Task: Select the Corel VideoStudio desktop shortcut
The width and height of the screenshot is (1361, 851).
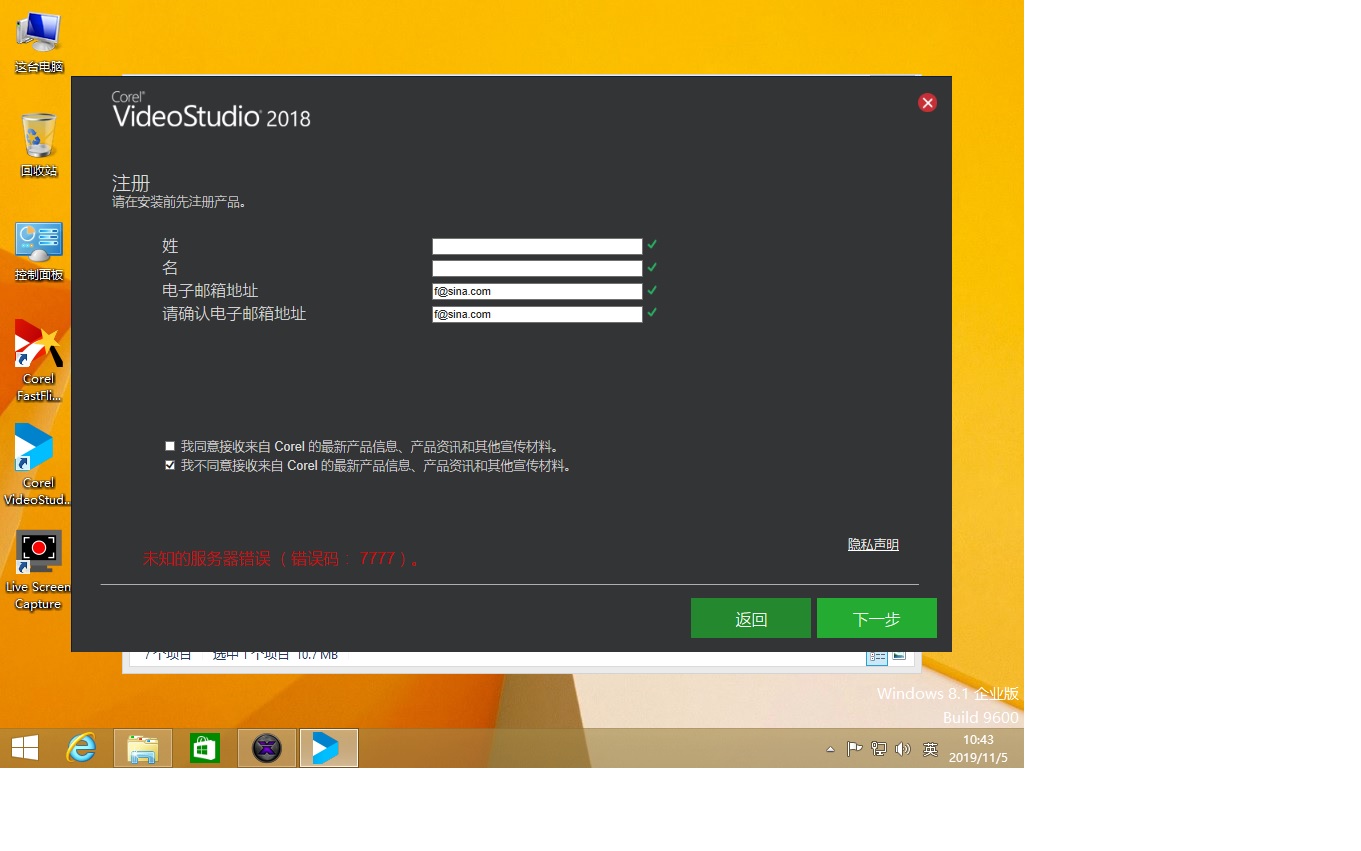Action: tap(38, 464)
